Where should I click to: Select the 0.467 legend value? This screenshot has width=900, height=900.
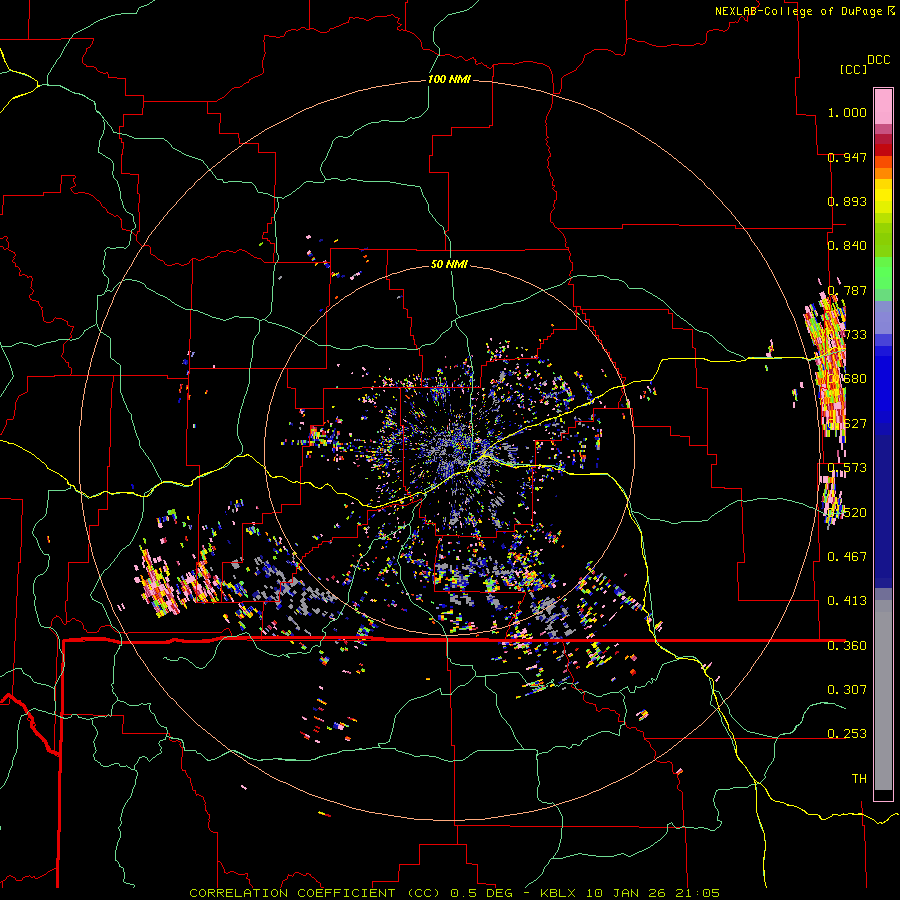847,556
